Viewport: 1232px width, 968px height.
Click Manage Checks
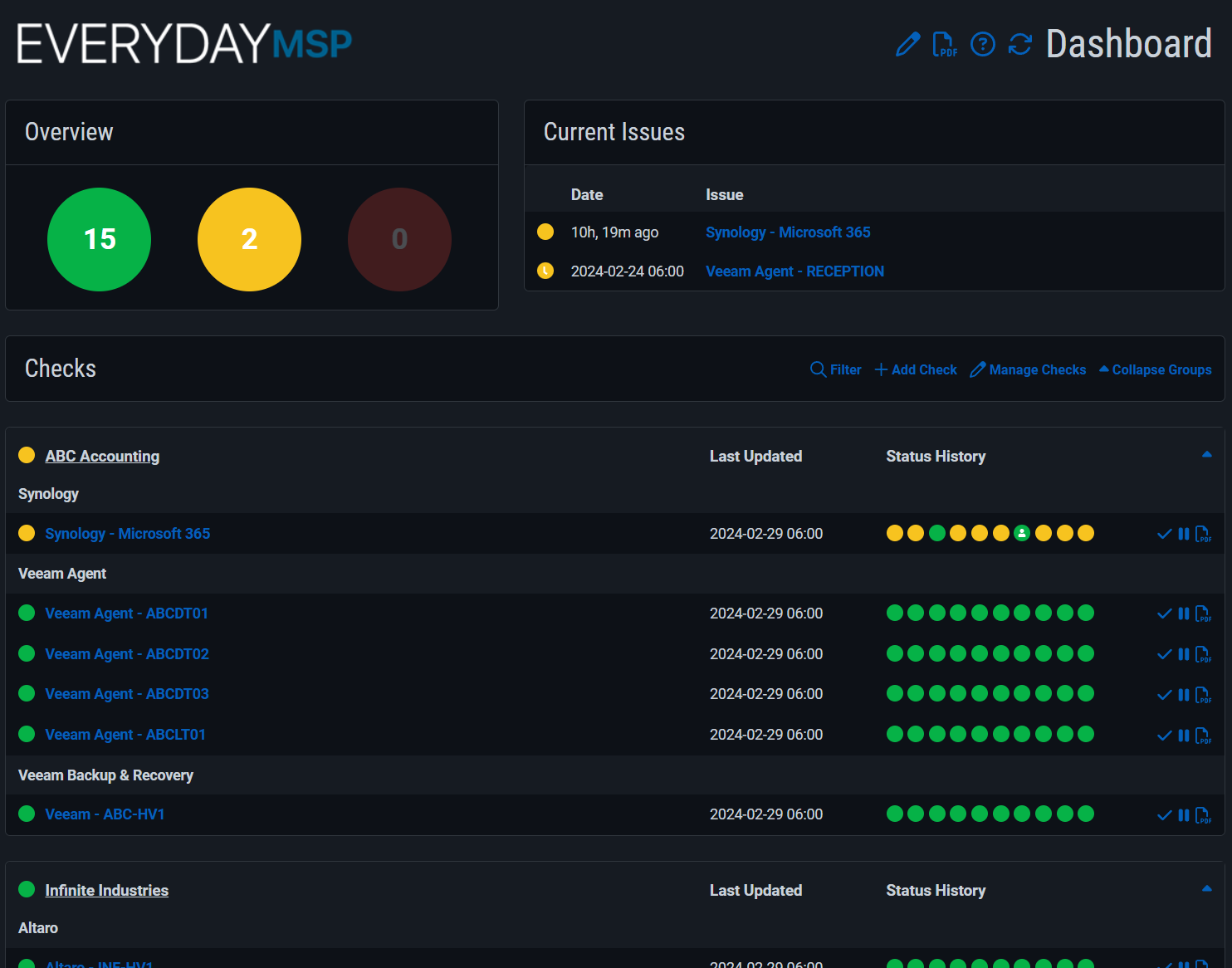[x=1028, y=369]
